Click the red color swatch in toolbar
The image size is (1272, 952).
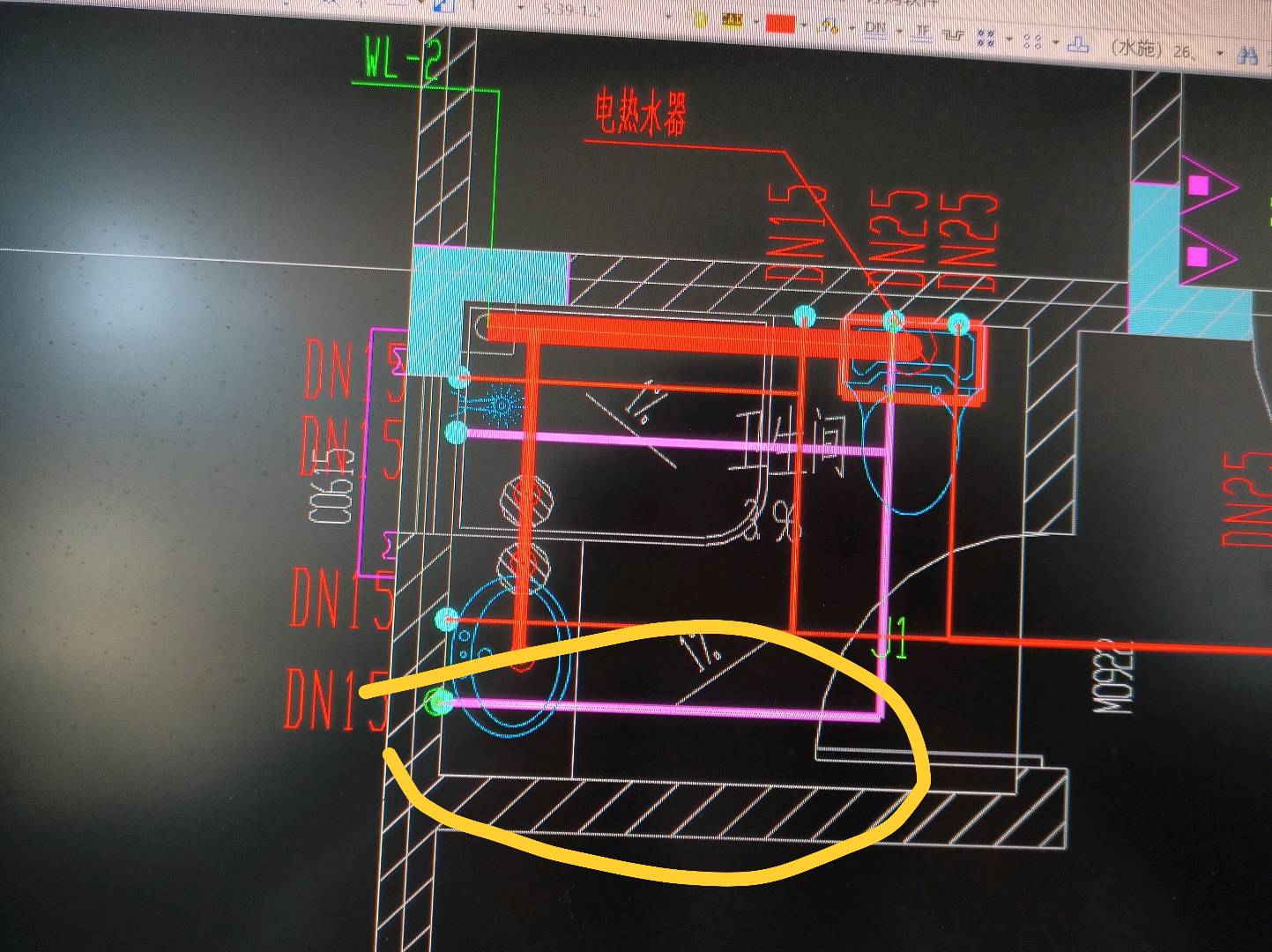pyautogui.click(x=779, y=24)
